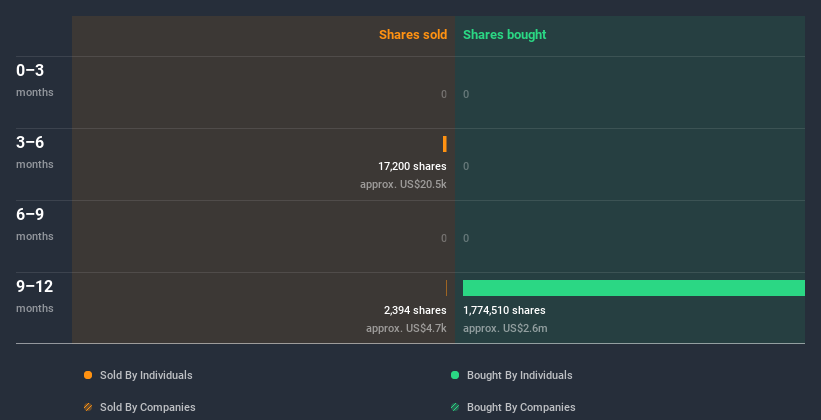Viewport: 821px width, 420px height.
Task: Select the Bought By Companies legend label
Action: coord(521,407)
